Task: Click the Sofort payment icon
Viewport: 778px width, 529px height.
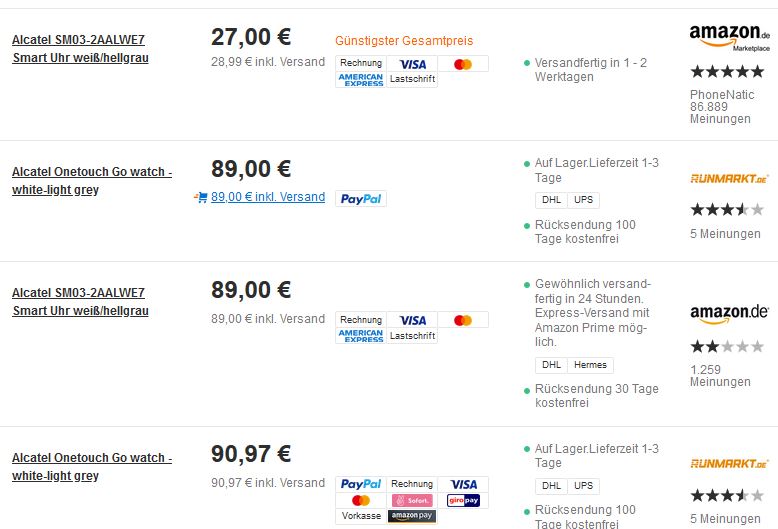Action: pos(412,500)
